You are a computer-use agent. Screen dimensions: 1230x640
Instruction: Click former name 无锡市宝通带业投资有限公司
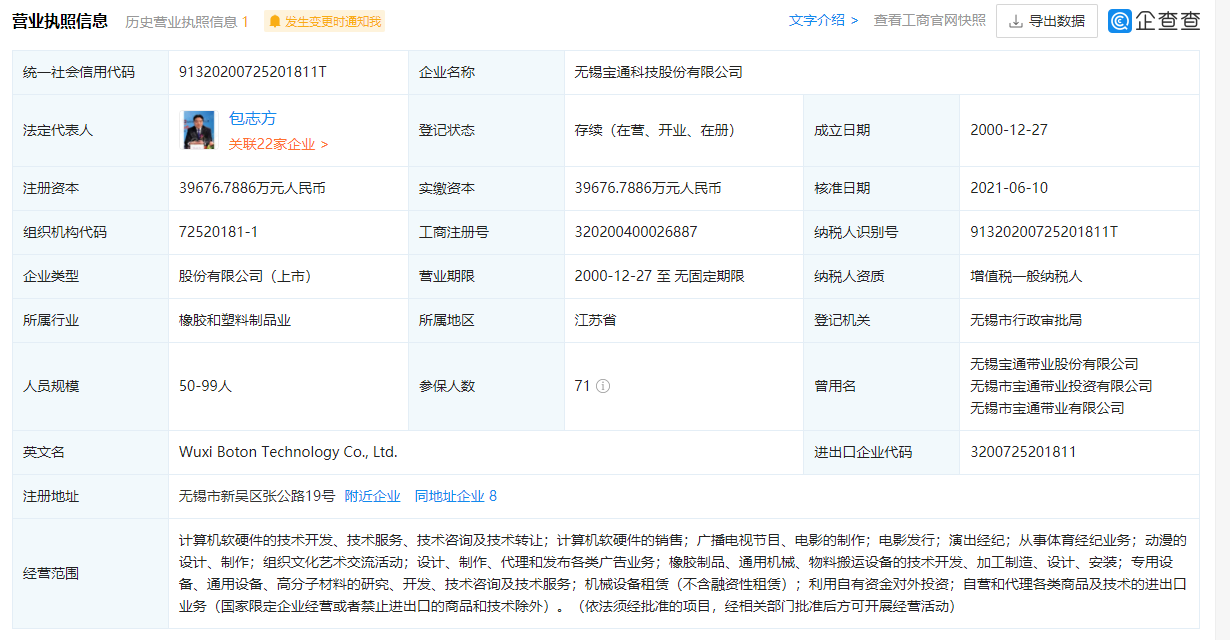pyautogui.click(x=1061, y=386)
